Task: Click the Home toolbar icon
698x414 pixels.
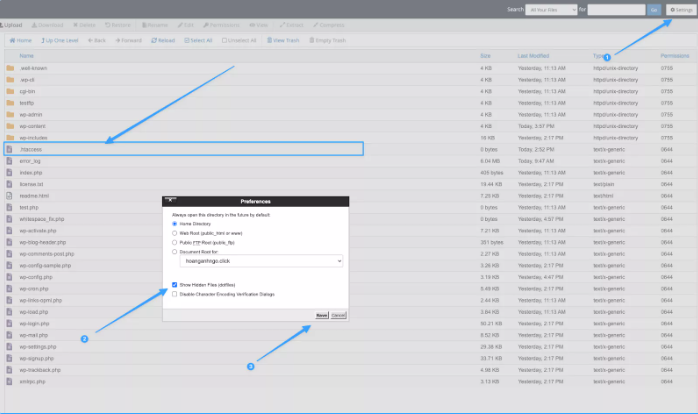Action: [20, 40]
